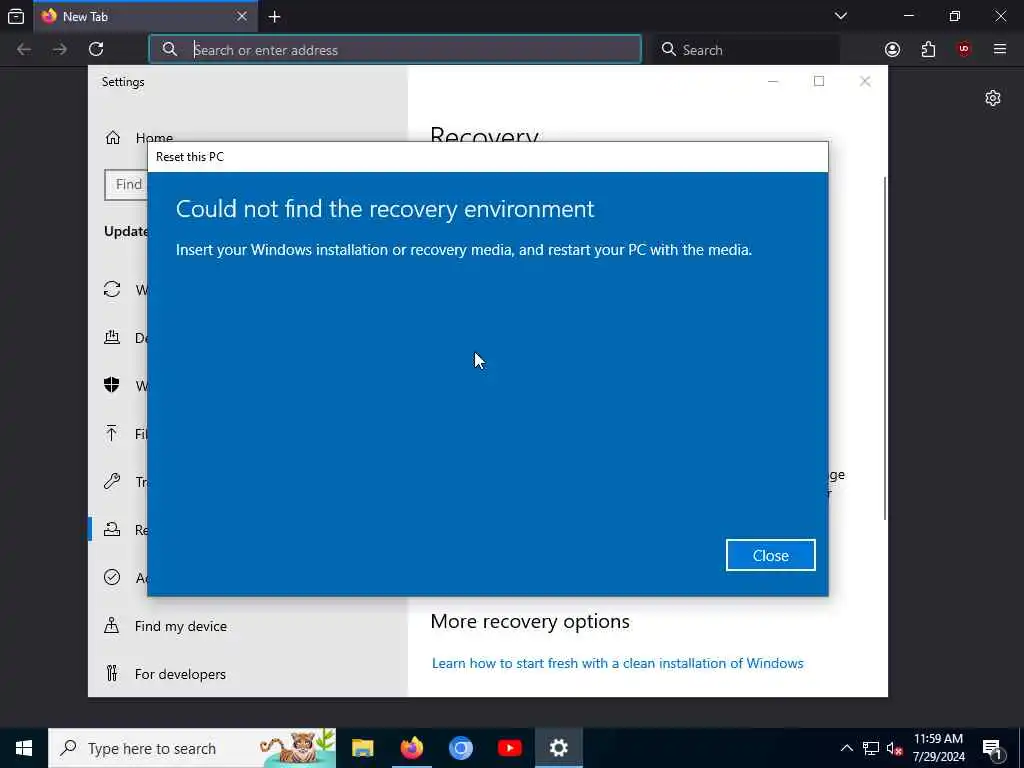Close the Reset this PC dialog
This screenshot has height=768, width=1024.
pos(770,555)
